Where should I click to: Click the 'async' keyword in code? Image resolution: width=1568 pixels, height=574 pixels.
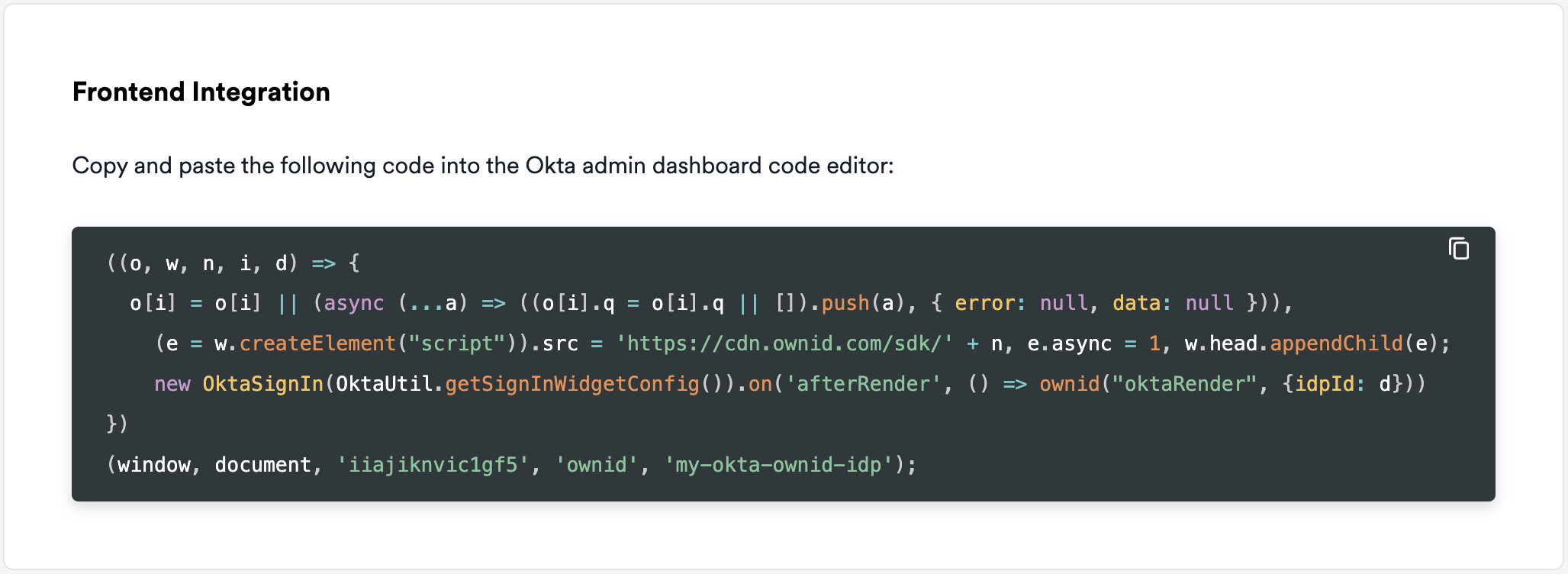click(354, 303)
